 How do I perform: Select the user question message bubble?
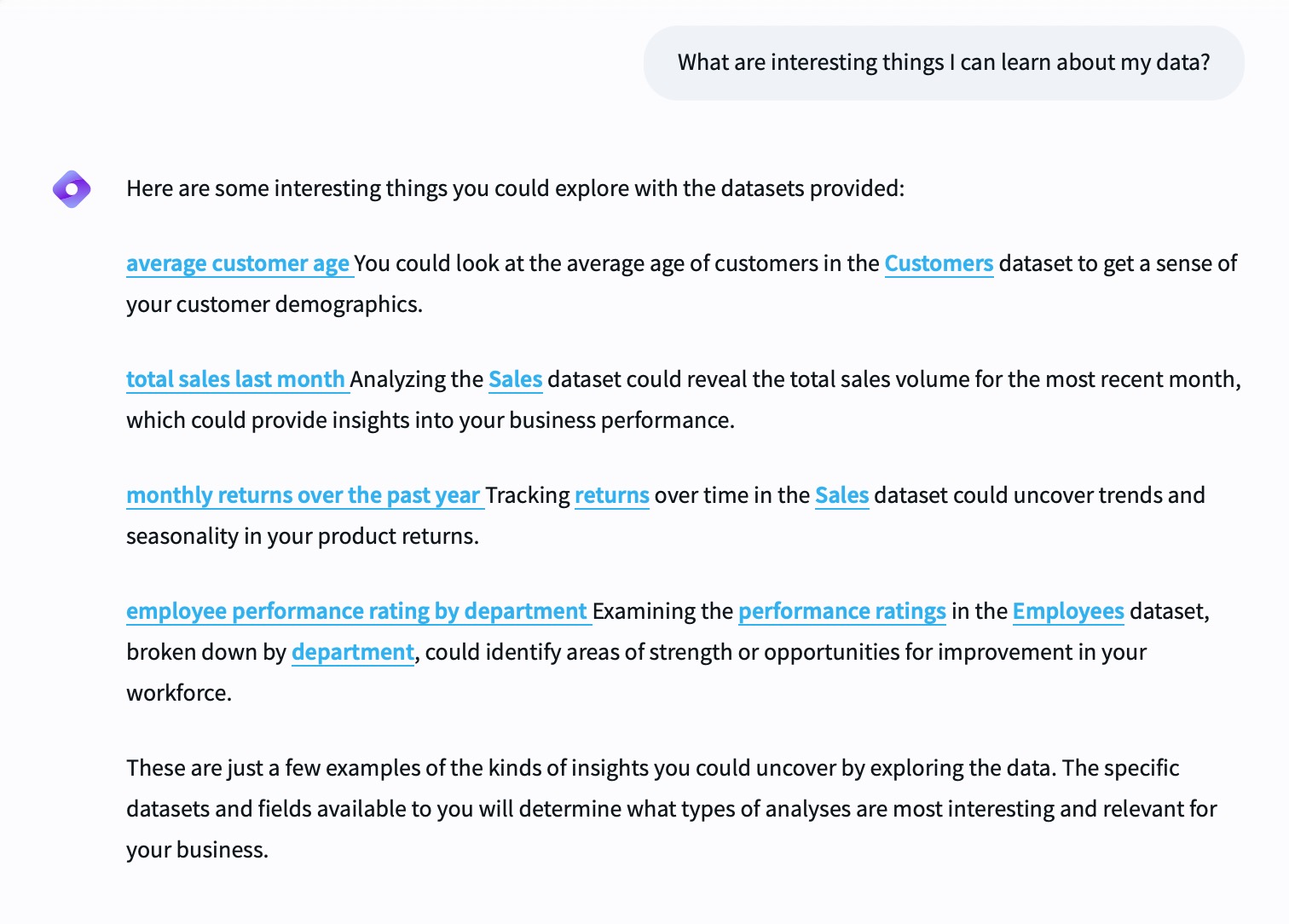[944, 63]
